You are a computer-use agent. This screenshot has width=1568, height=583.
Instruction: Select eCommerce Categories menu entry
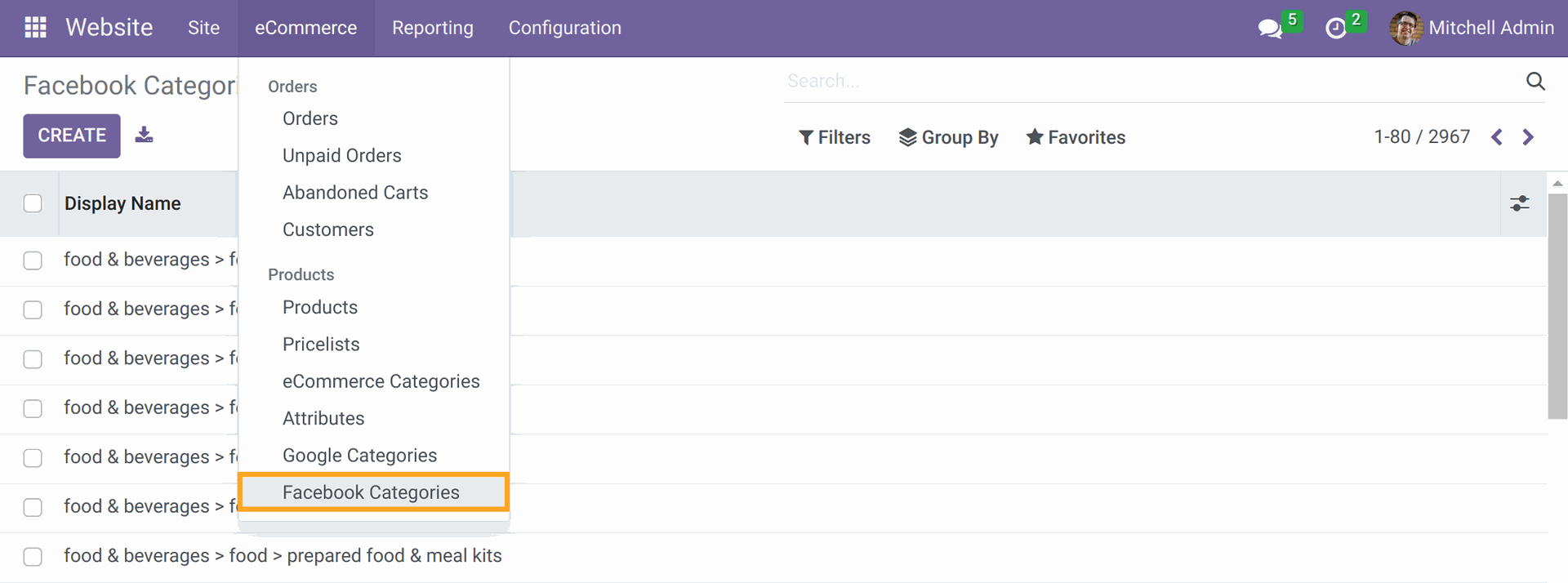pos(381,381)
